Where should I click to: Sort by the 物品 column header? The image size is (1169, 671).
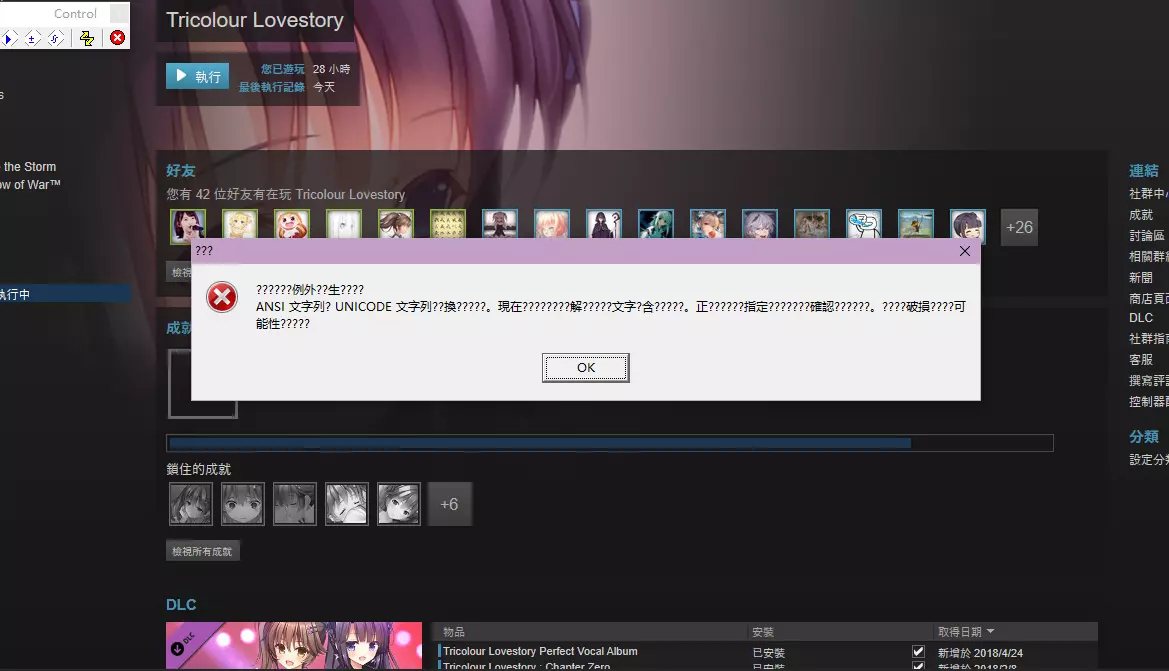(454, 631)
